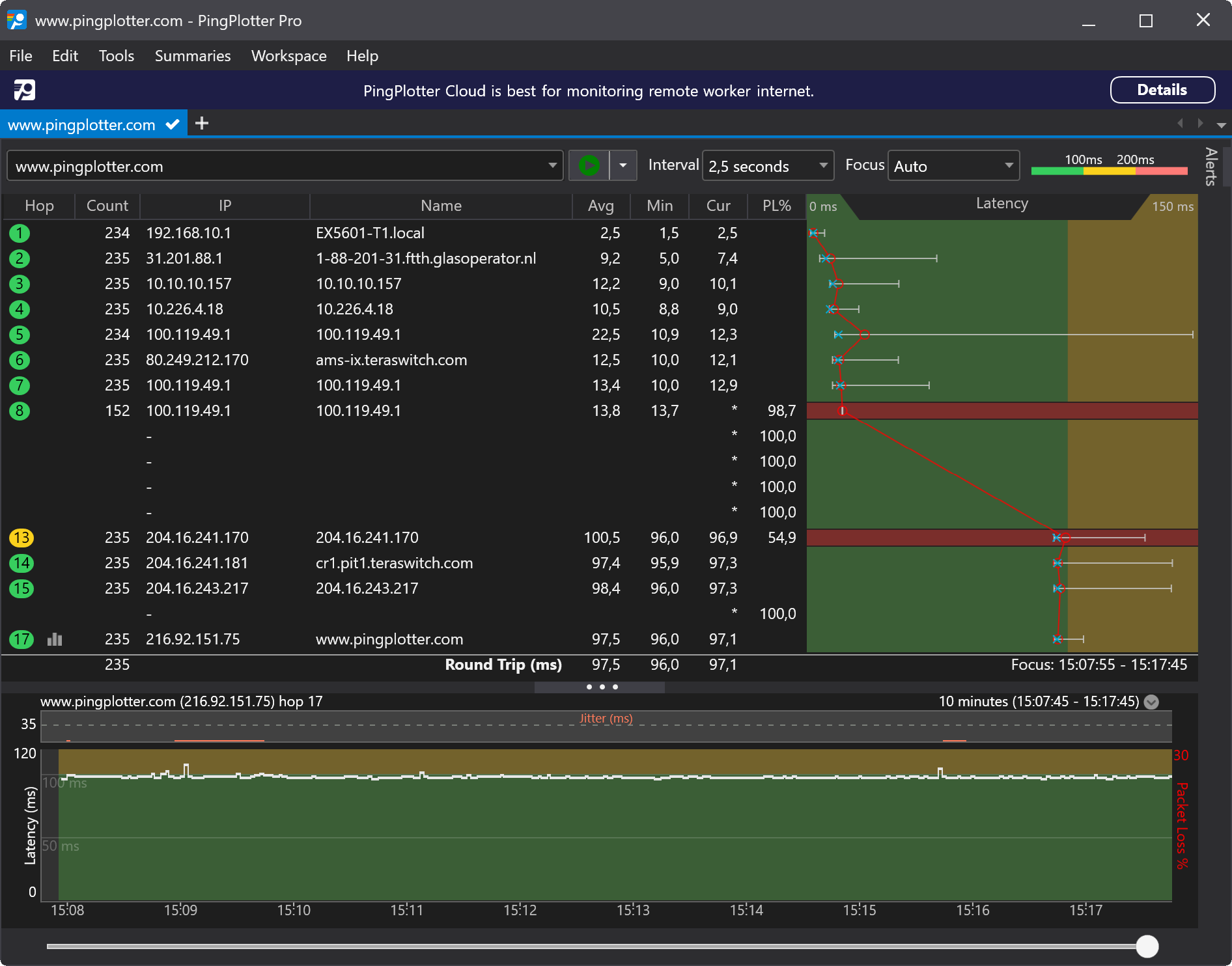Open the Summaries menu
Screen dimensions: 1232x966
tap(193, 56)
